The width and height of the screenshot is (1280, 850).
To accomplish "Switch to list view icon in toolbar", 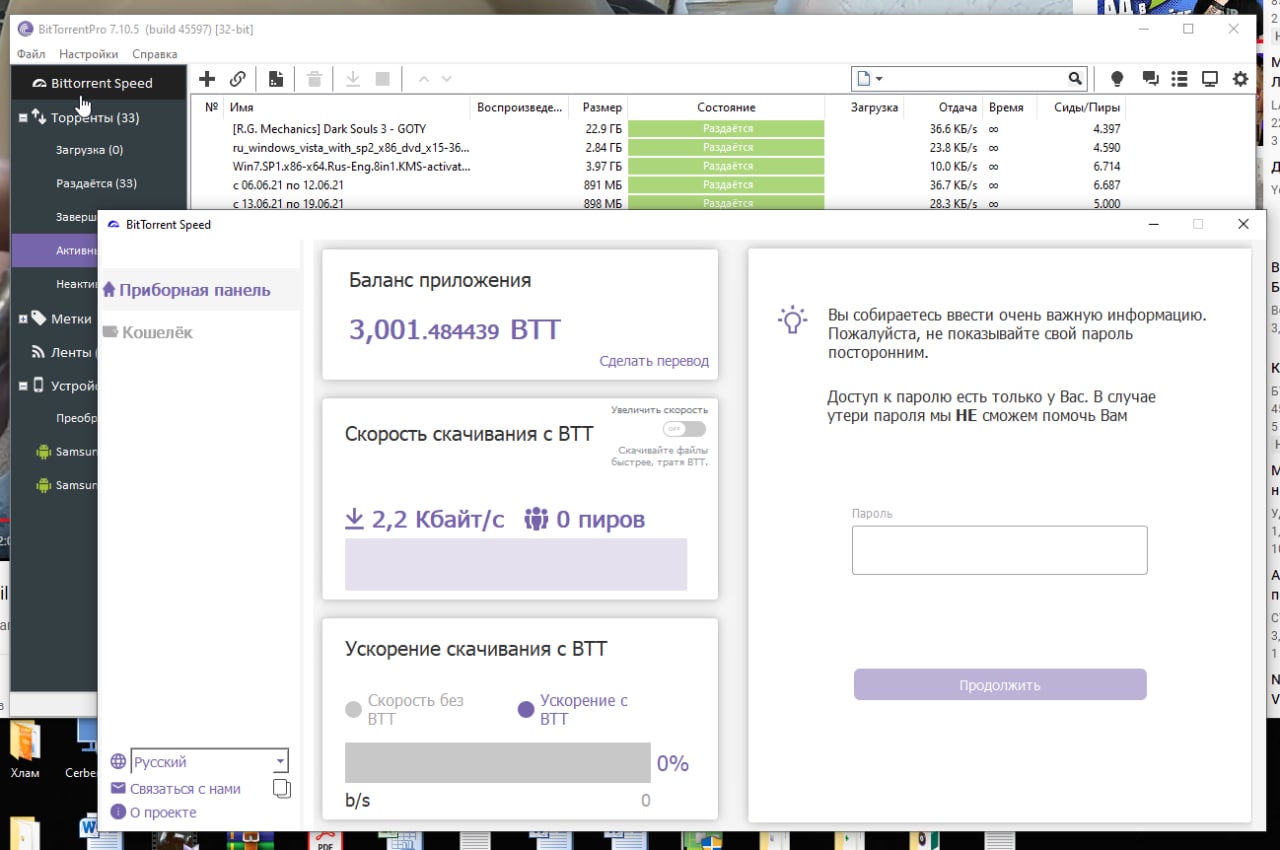I will pos(1179,79).
